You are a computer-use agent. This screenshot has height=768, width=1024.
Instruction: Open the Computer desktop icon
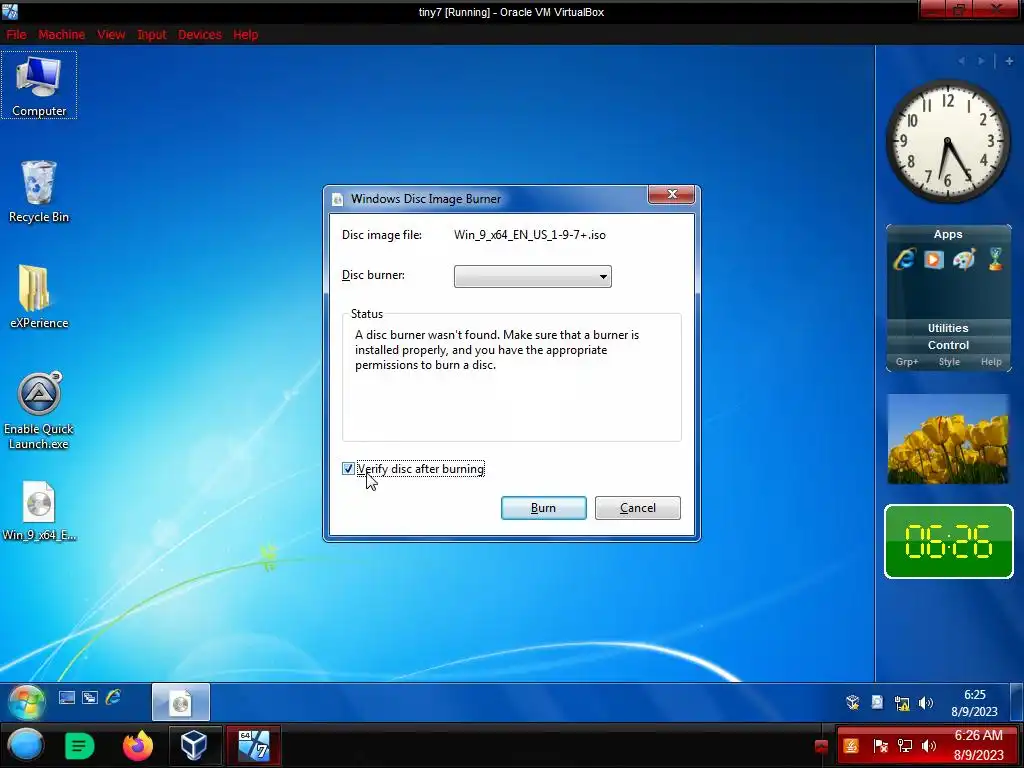tap(39, 86)
